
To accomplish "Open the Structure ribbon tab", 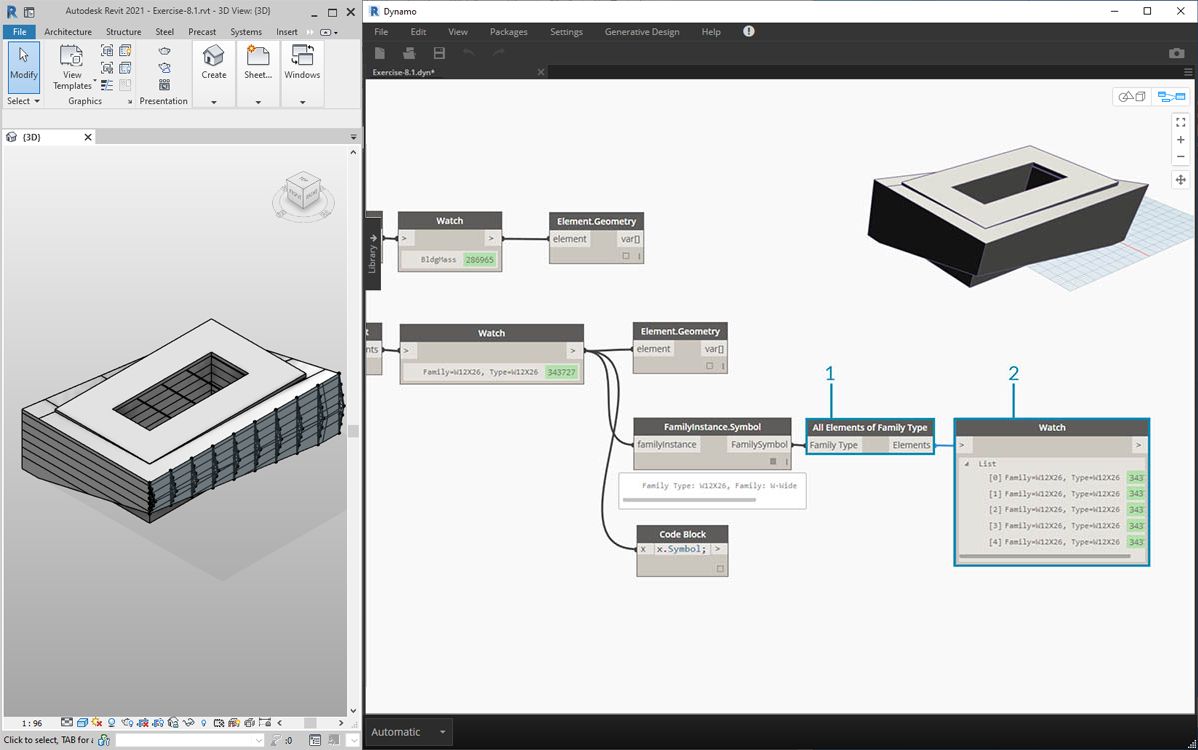I will [123, 32].
